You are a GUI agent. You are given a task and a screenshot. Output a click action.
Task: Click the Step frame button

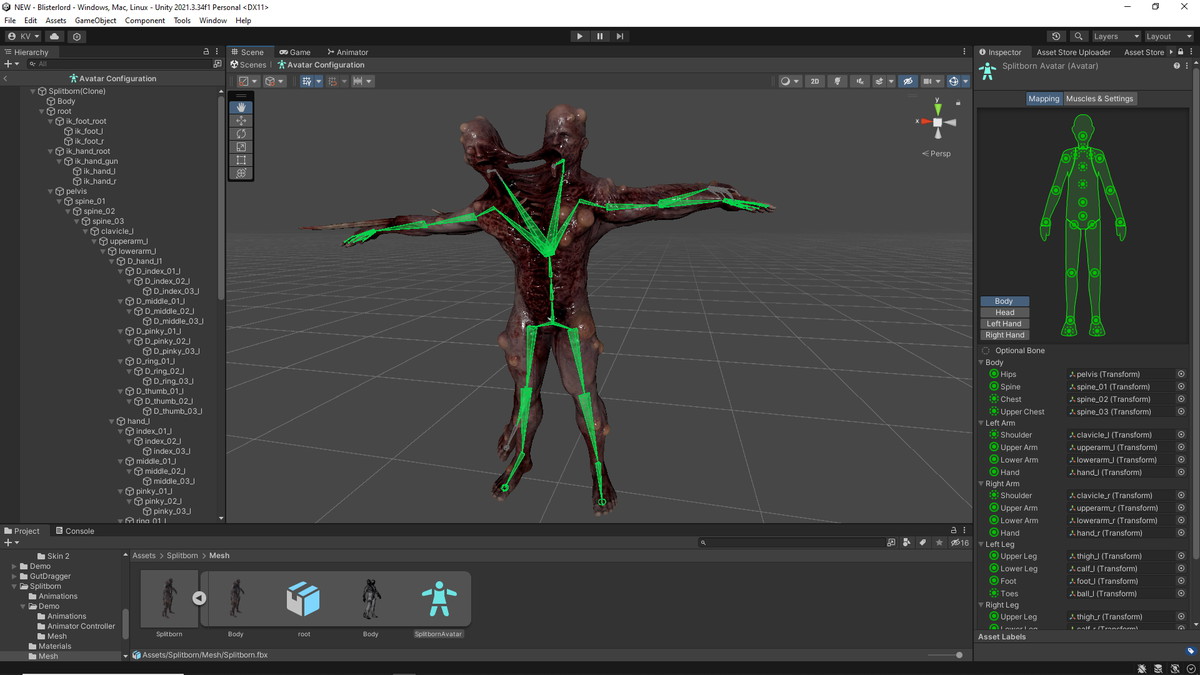click(620, 36)
